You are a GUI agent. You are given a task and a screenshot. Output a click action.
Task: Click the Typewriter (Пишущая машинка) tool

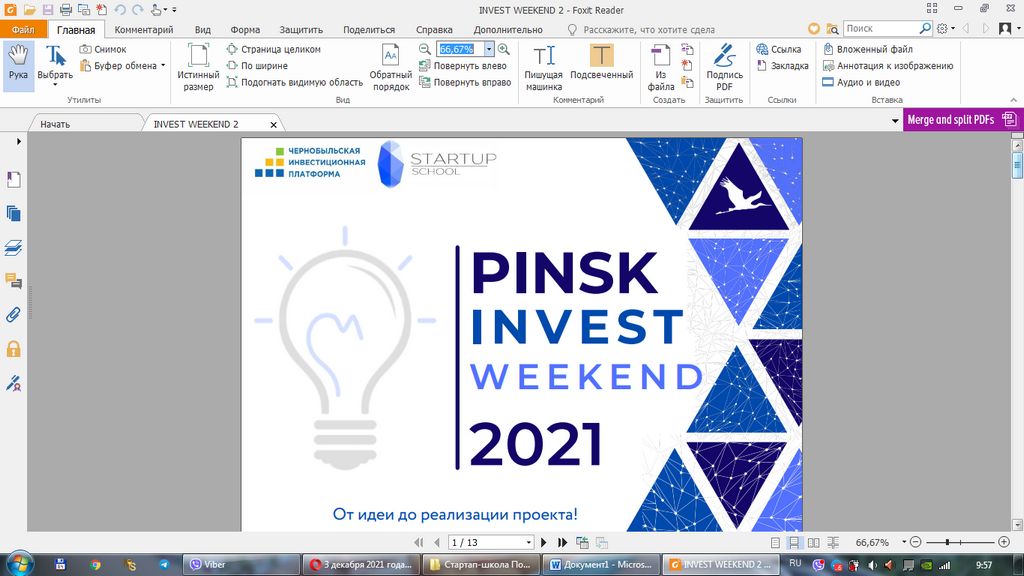pos(544,66)
